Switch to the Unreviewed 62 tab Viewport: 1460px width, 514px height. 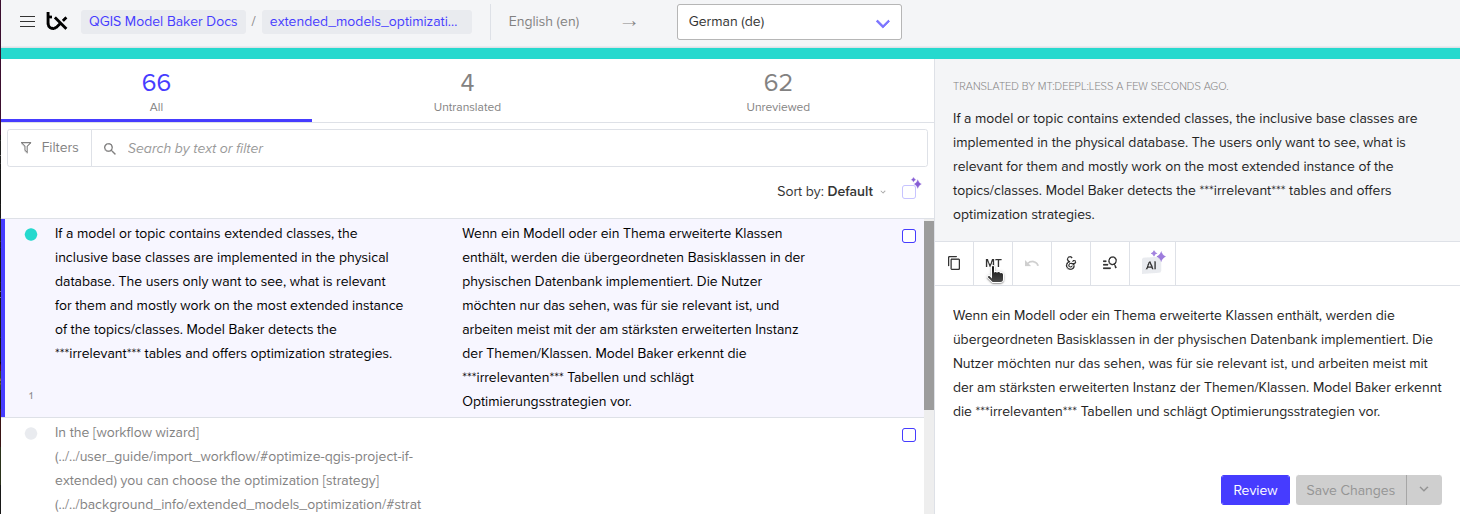click(778, 92)
